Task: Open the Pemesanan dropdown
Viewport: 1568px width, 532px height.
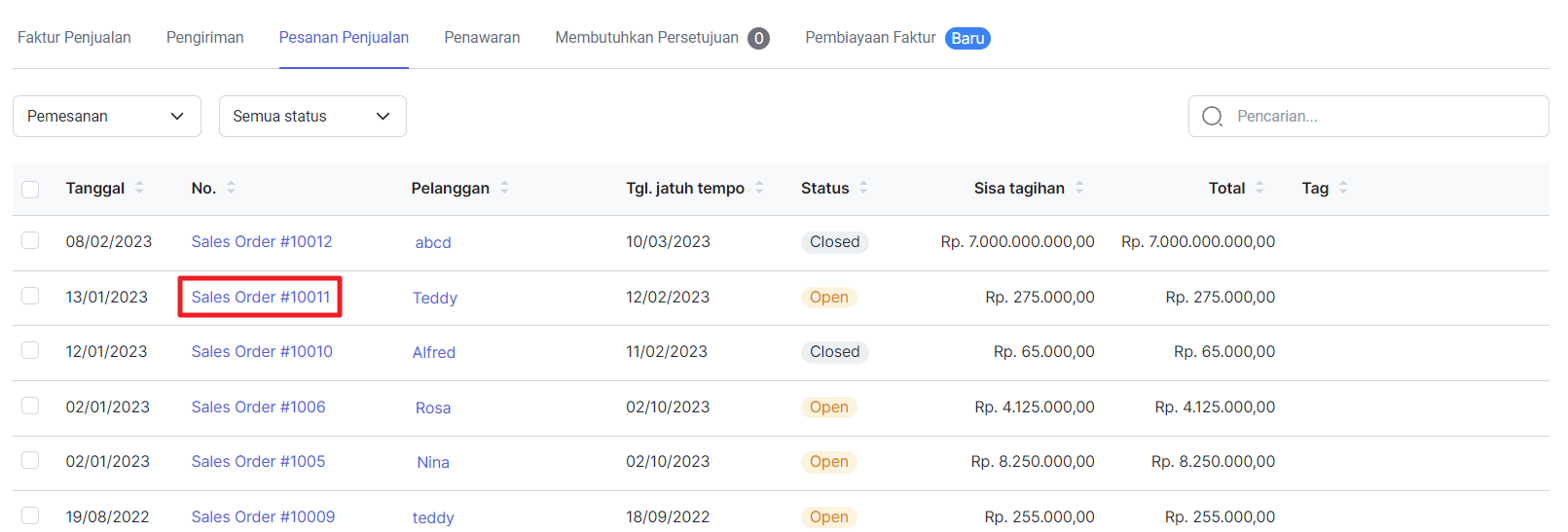Action: (x=107, y=116)
